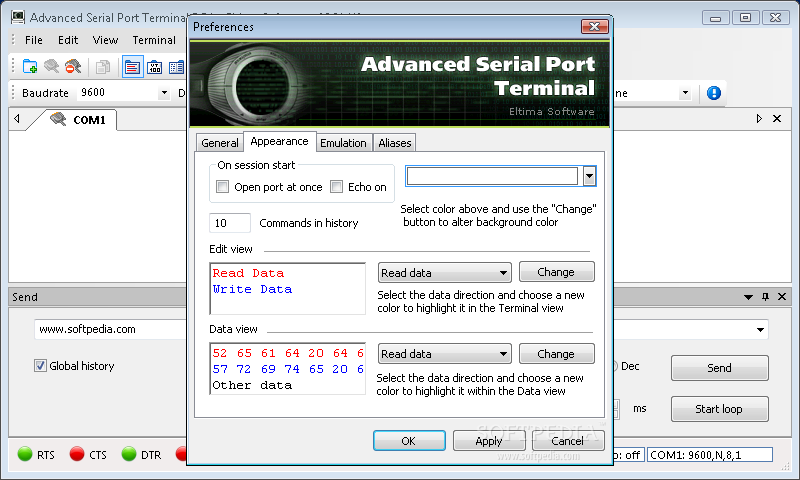Toggle the RTS signal indicator

(24, 454)
